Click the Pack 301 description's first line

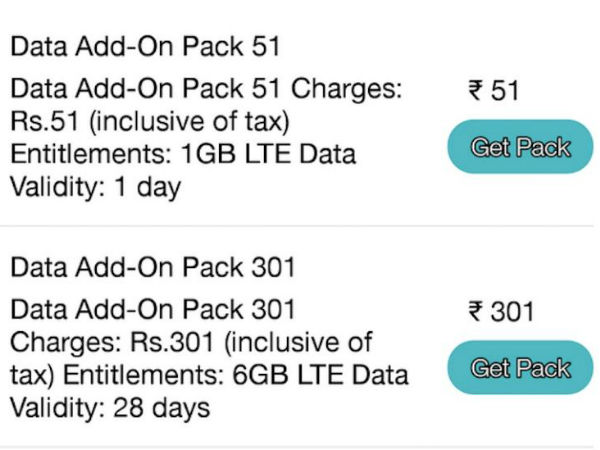coord(152,309)
